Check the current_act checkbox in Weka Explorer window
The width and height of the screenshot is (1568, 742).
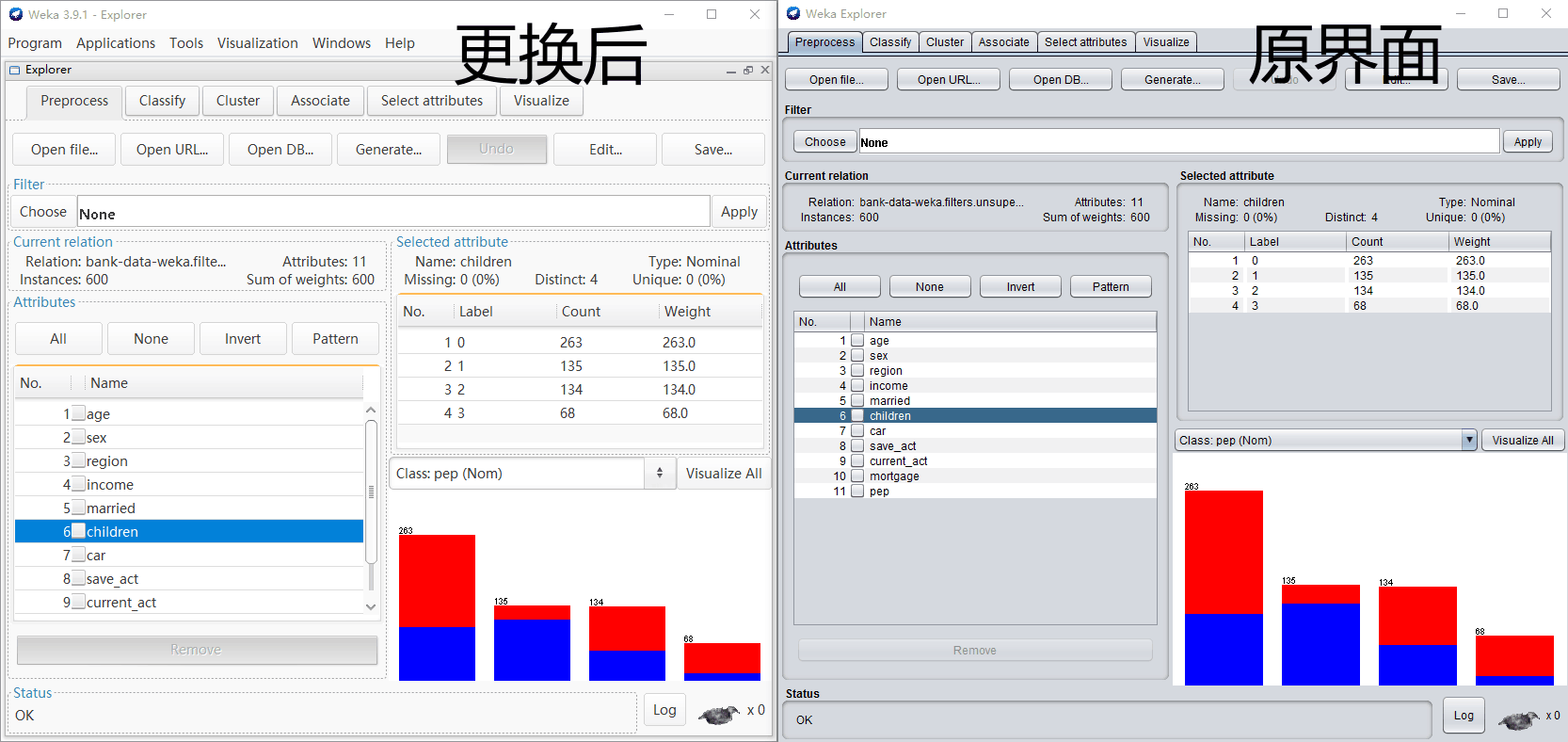tap(857, 460)
